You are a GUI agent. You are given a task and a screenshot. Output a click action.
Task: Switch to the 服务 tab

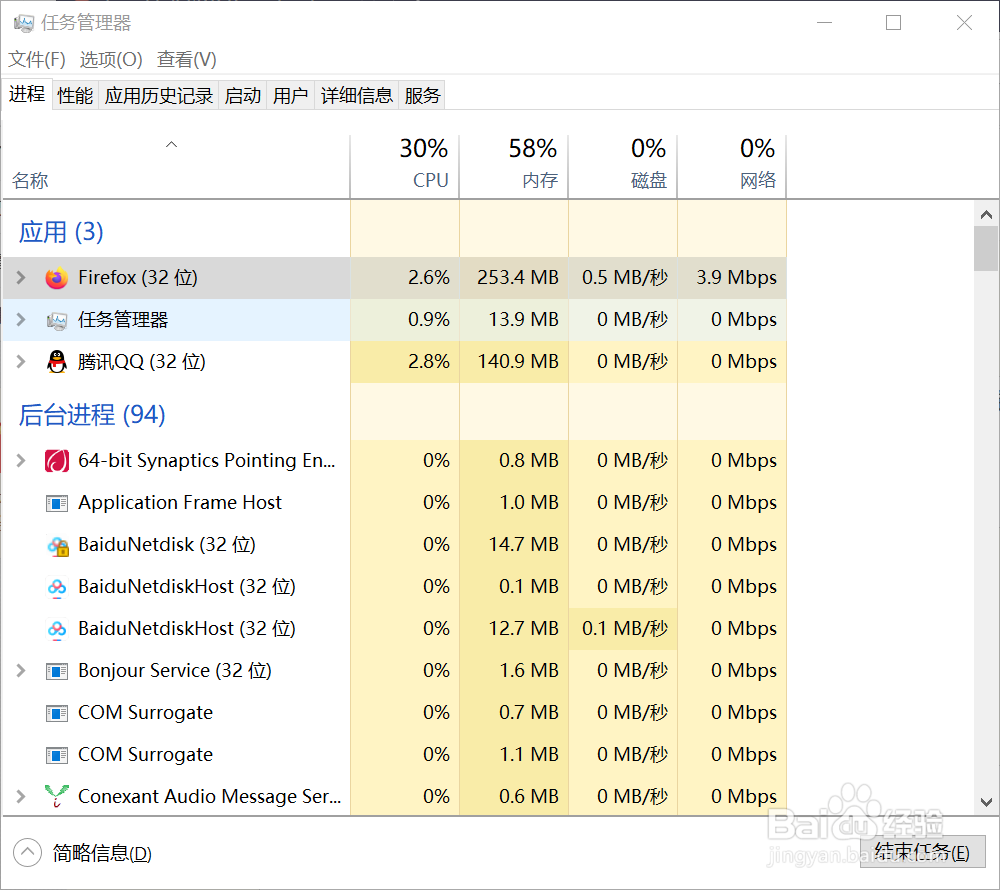422,96
